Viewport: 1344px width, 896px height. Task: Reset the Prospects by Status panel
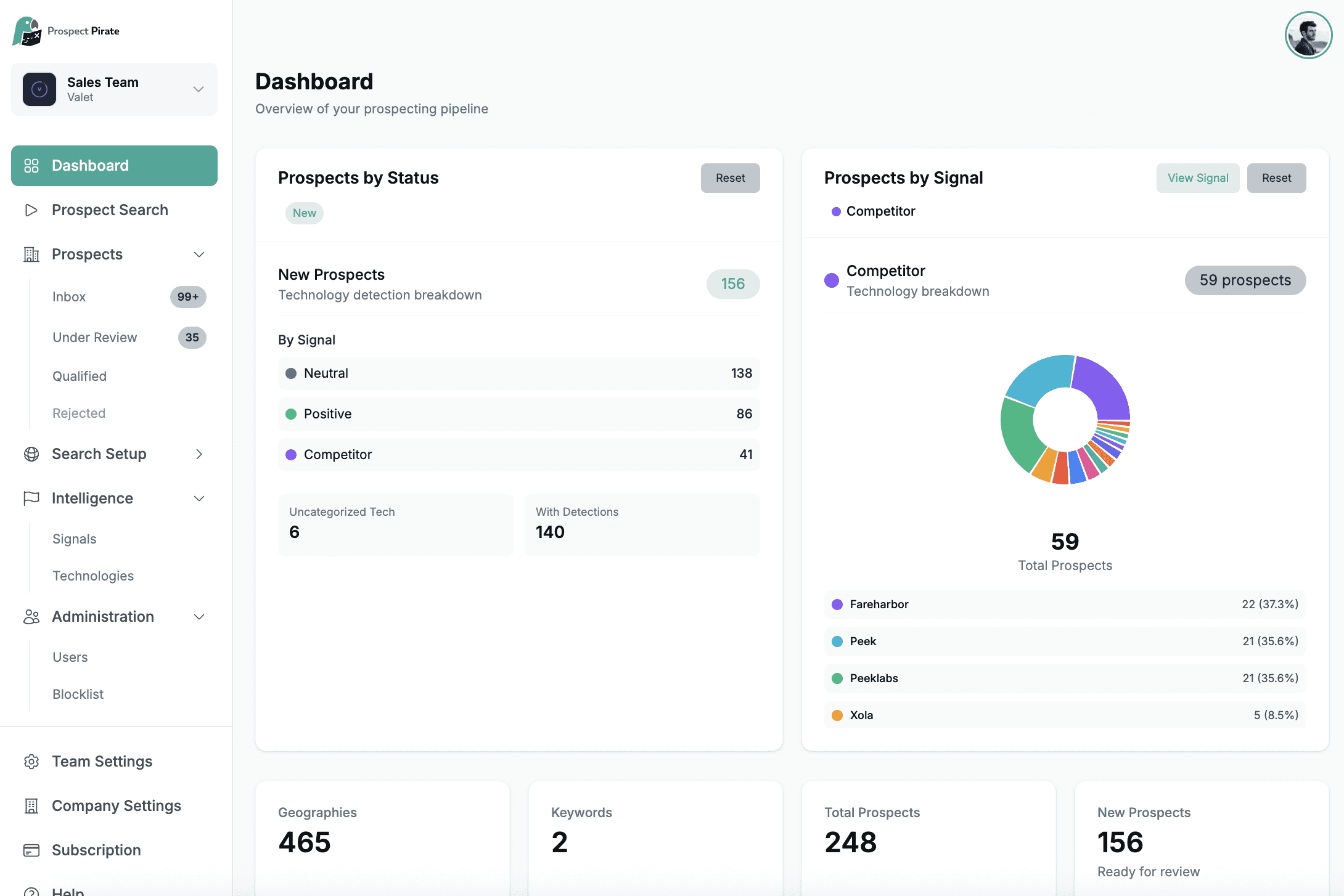point(730,177)
